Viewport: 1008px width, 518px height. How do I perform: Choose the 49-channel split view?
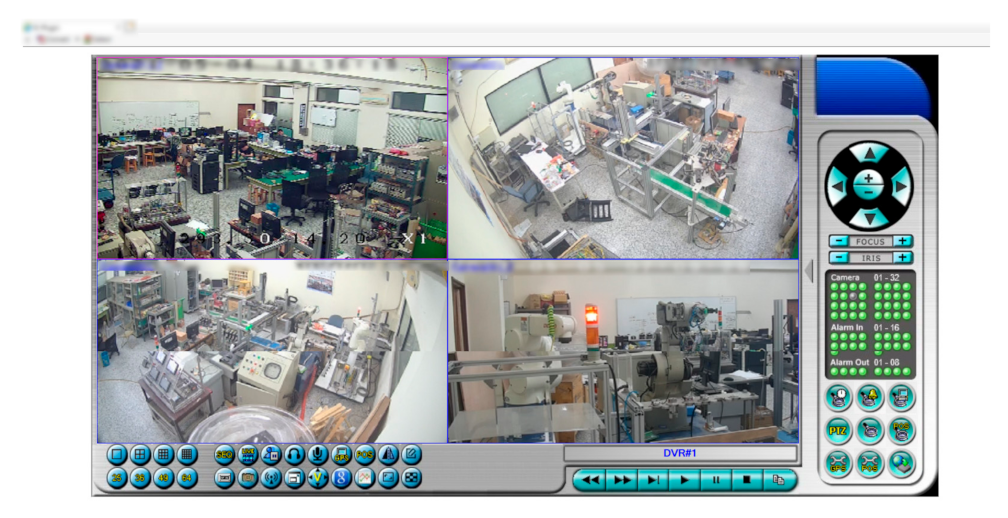(163, 478)
